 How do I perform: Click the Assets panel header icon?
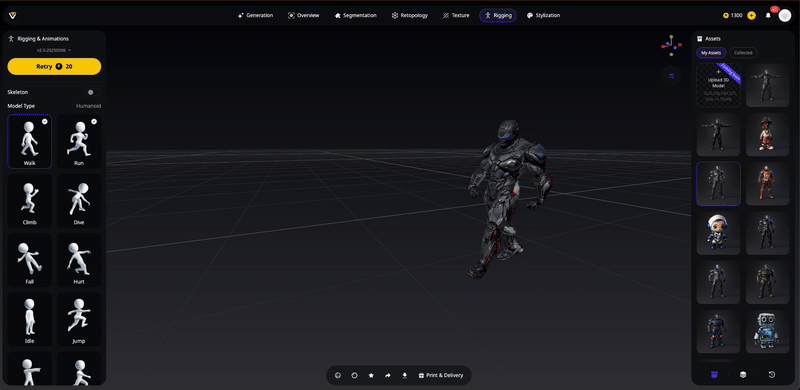(699, 39)
